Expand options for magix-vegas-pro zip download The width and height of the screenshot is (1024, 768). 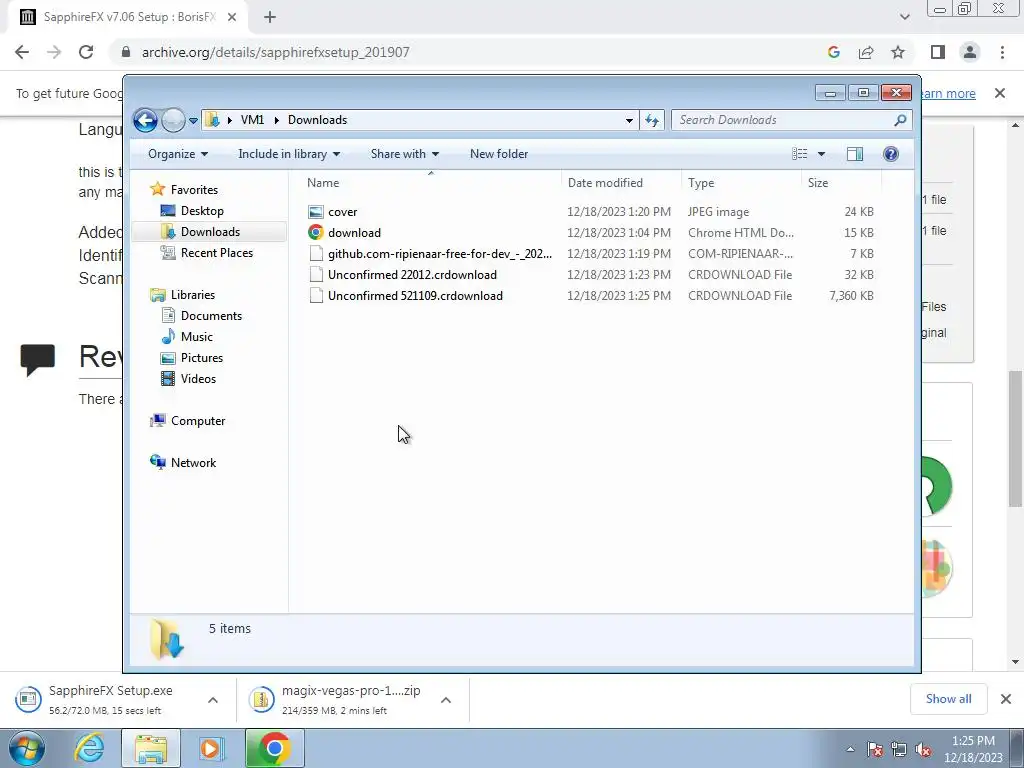click(x=446, y=700)
